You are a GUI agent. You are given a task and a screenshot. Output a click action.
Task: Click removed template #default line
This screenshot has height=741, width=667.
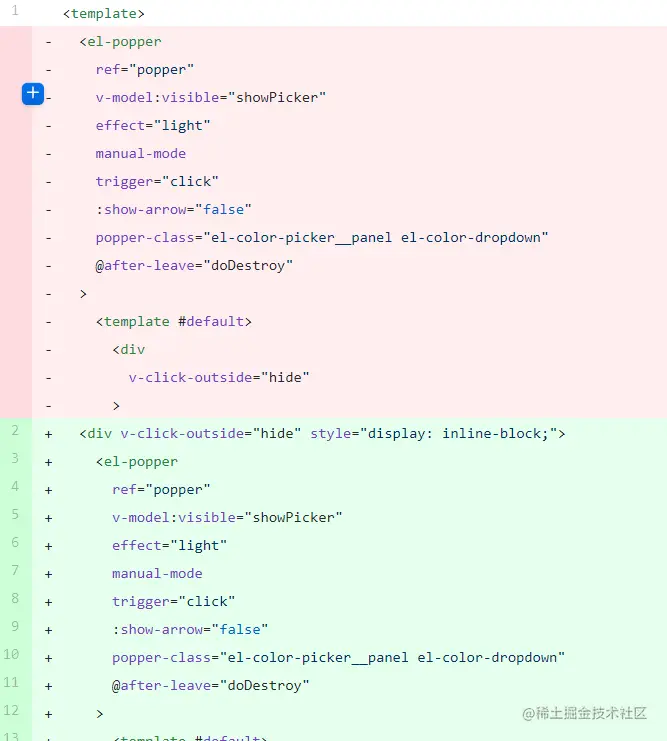(174, 322)
